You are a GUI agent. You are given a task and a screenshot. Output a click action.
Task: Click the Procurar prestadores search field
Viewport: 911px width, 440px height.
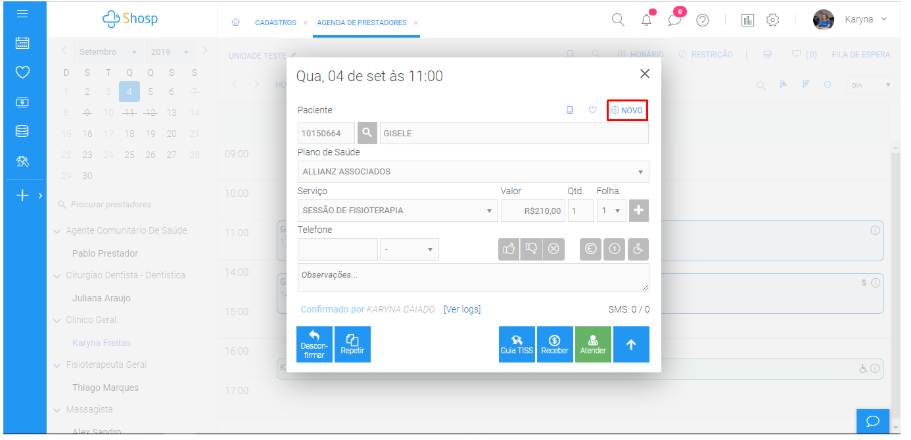point(110,205)
